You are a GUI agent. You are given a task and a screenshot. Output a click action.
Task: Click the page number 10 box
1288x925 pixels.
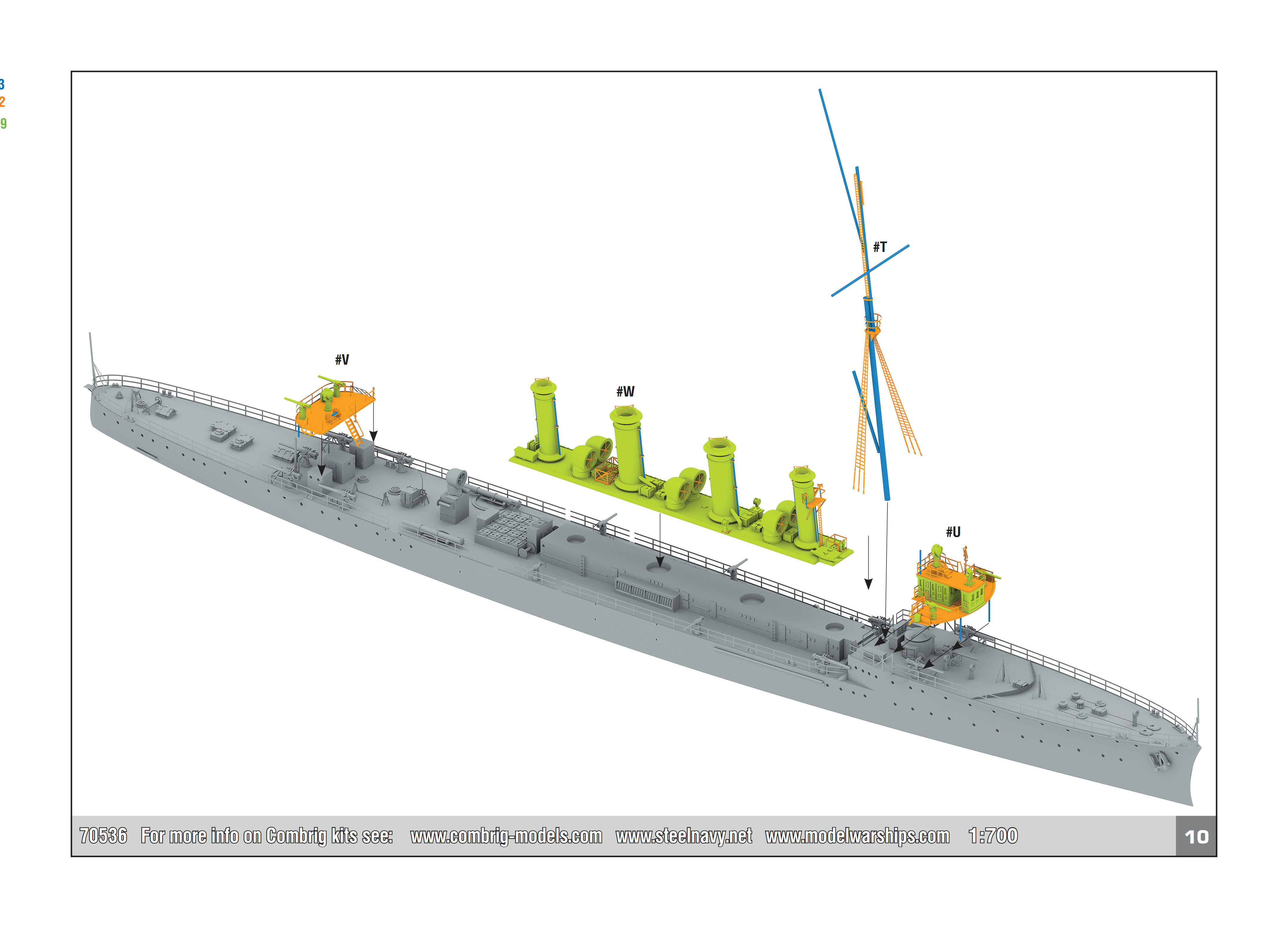pyautogui.click(x=1196, y=837)
